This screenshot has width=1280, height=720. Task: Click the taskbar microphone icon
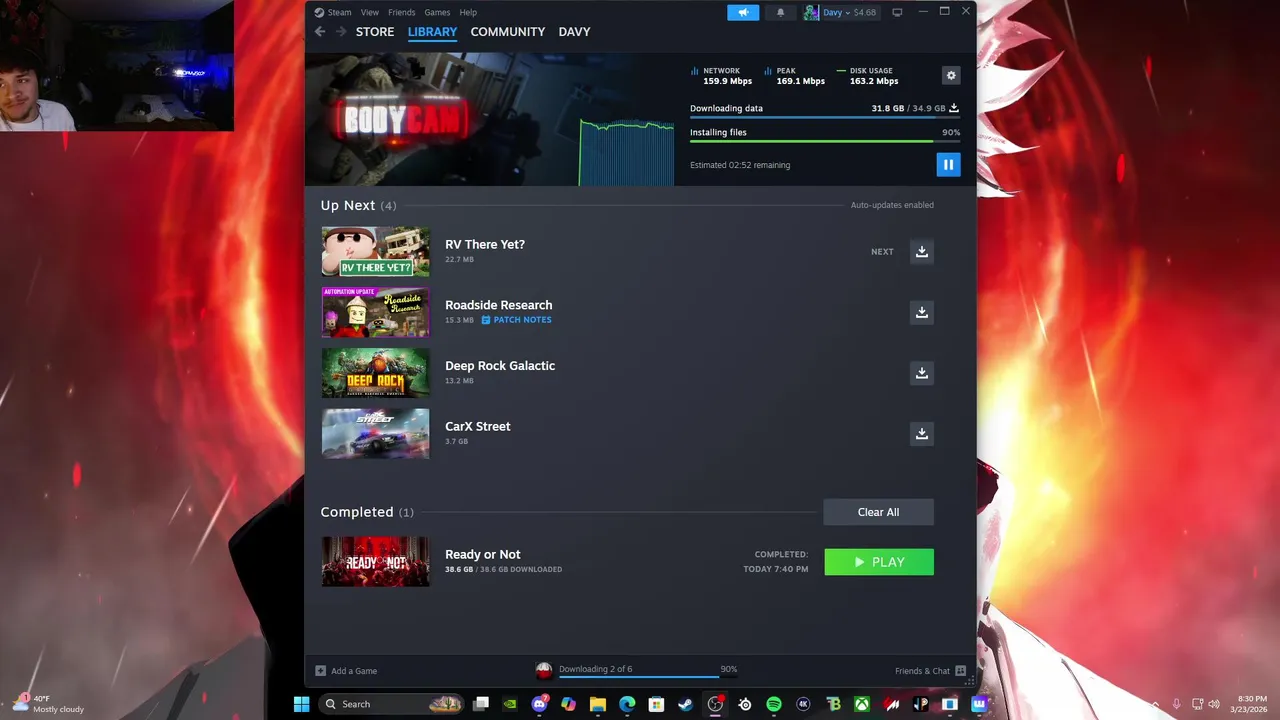(1177, 704)
